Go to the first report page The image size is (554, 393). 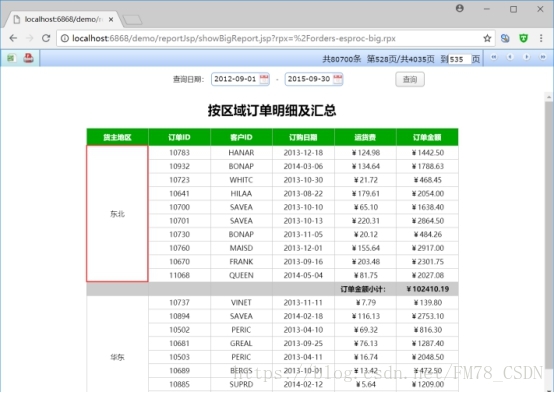494,57
